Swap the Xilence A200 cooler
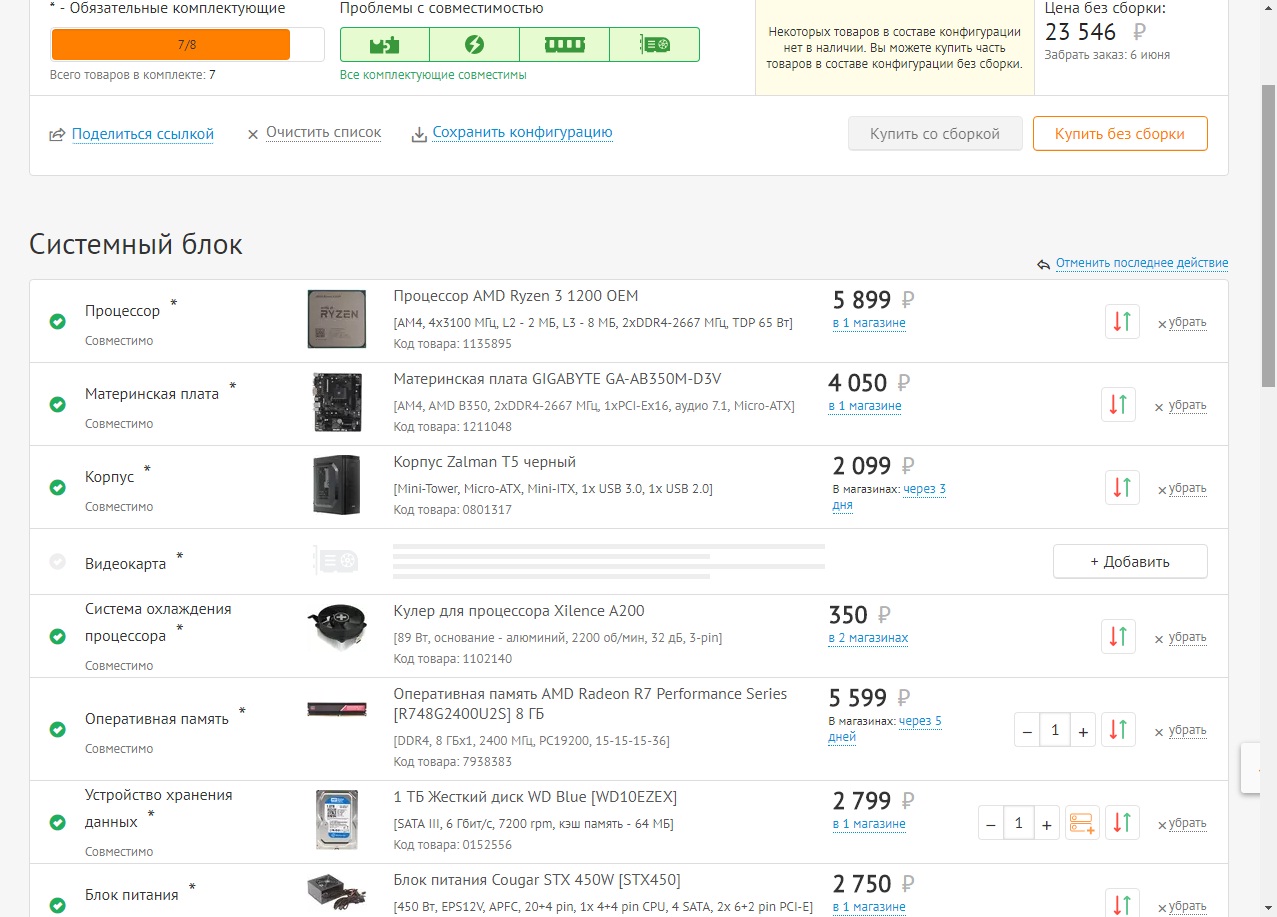The image size is (1277, 917). click(x=1119, y=637)
